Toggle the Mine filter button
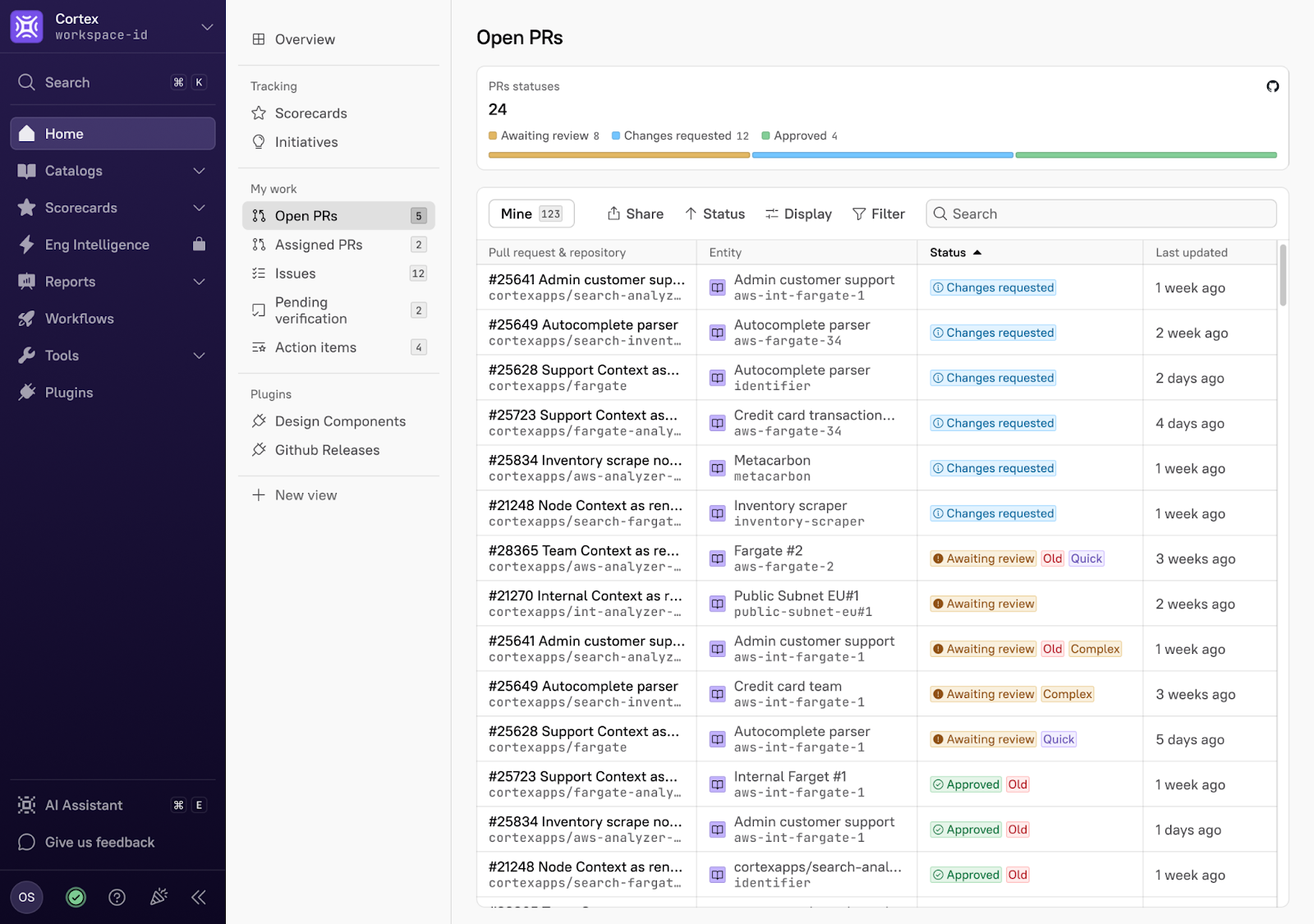Viewport: 1314px width, 924px height. click(x=531, y=214)
